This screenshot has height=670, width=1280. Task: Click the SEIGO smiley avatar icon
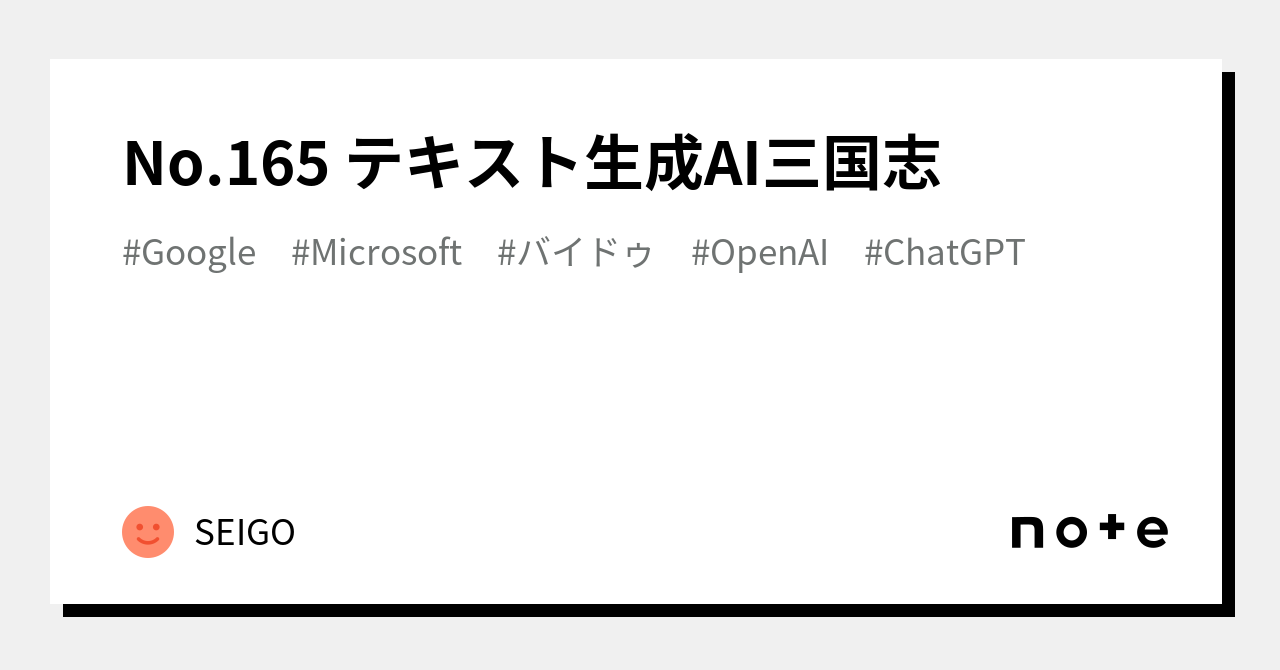[148, 532]
